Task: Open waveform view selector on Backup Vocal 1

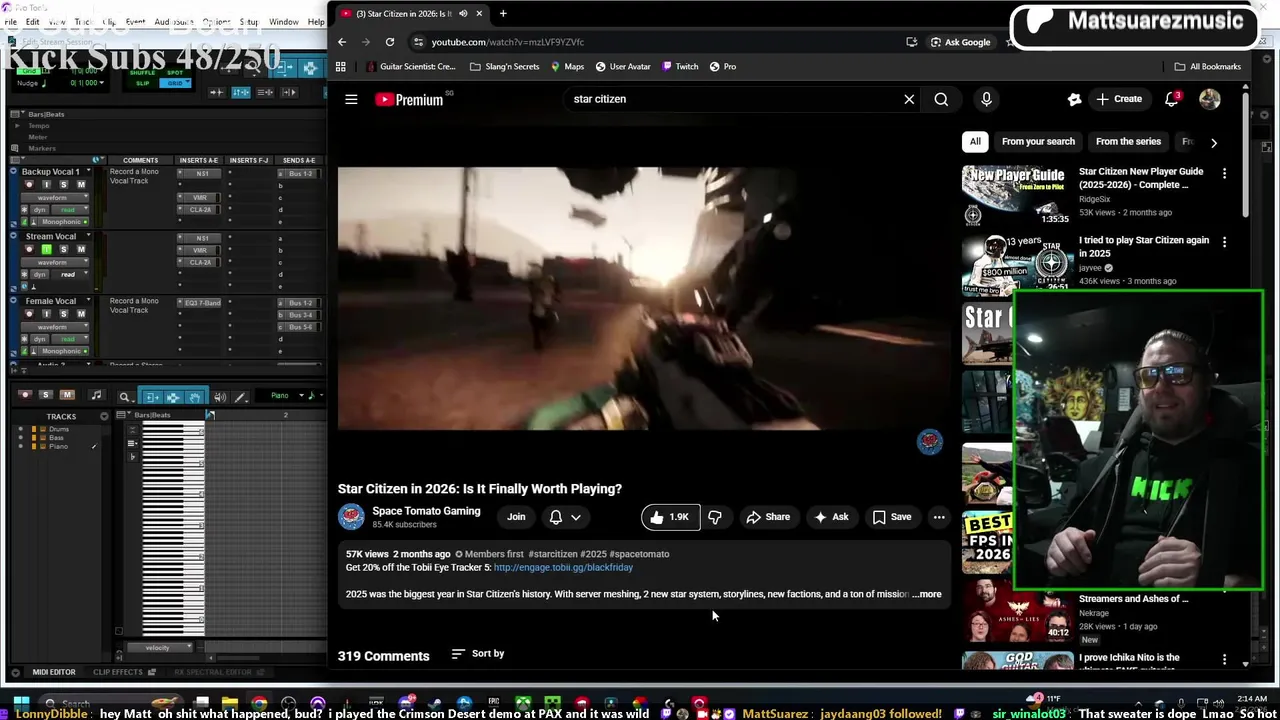Action: 56,198
